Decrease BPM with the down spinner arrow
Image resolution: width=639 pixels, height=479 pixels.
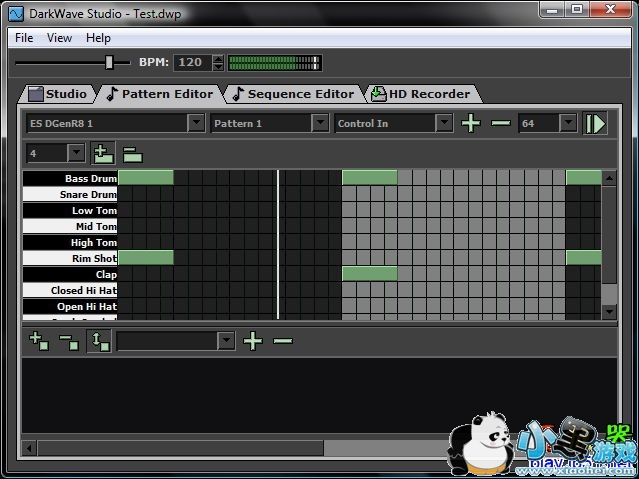pos(218,67)
